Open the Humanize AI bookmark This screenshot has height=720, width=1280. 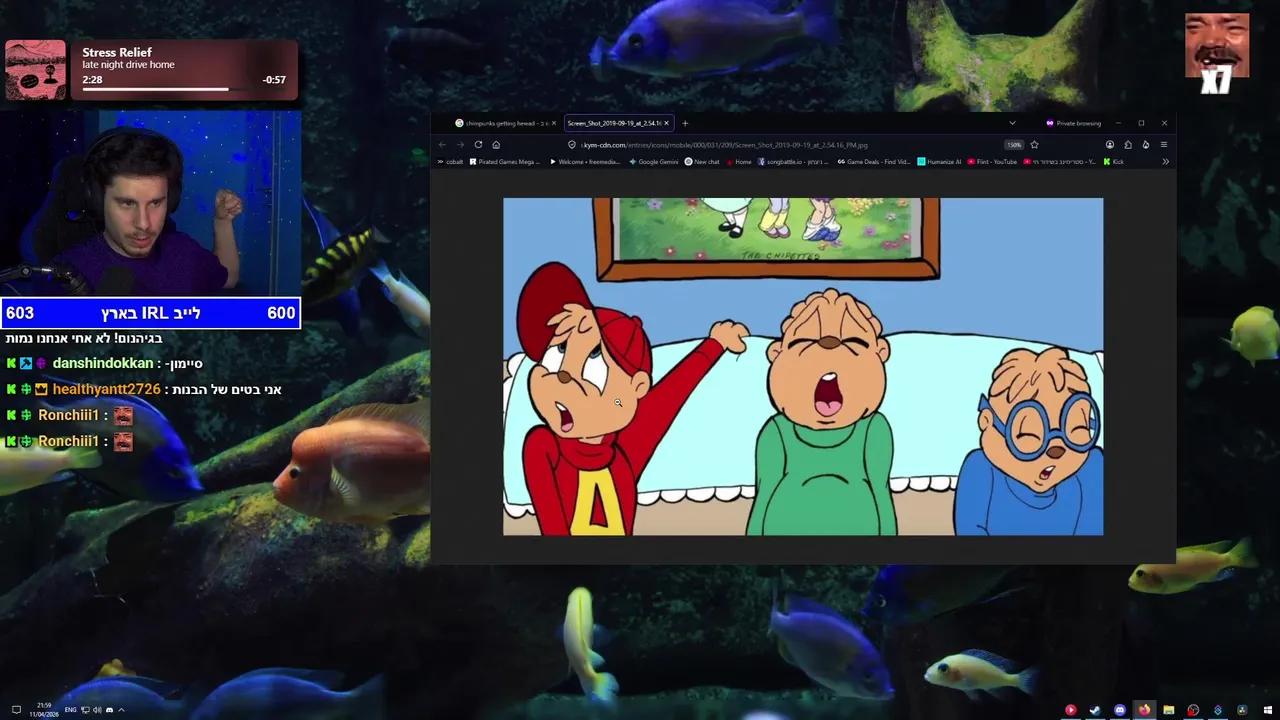click(x=939, y=162)
